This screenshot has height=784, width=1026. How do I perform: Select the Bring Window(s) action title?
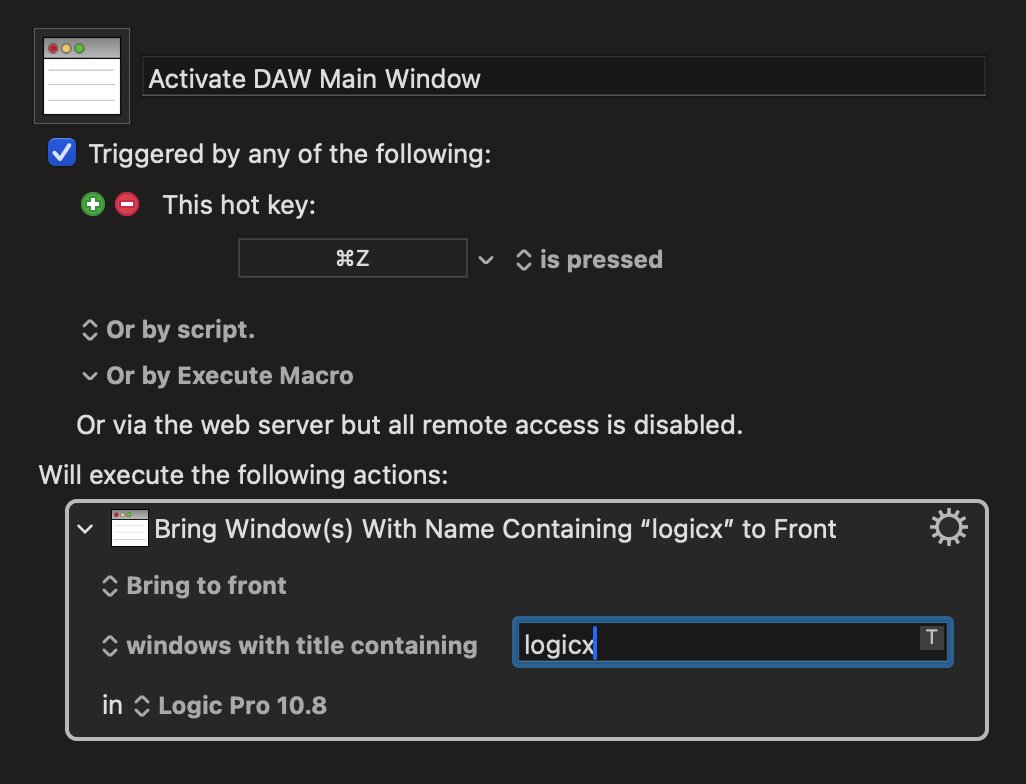(495, 529)
